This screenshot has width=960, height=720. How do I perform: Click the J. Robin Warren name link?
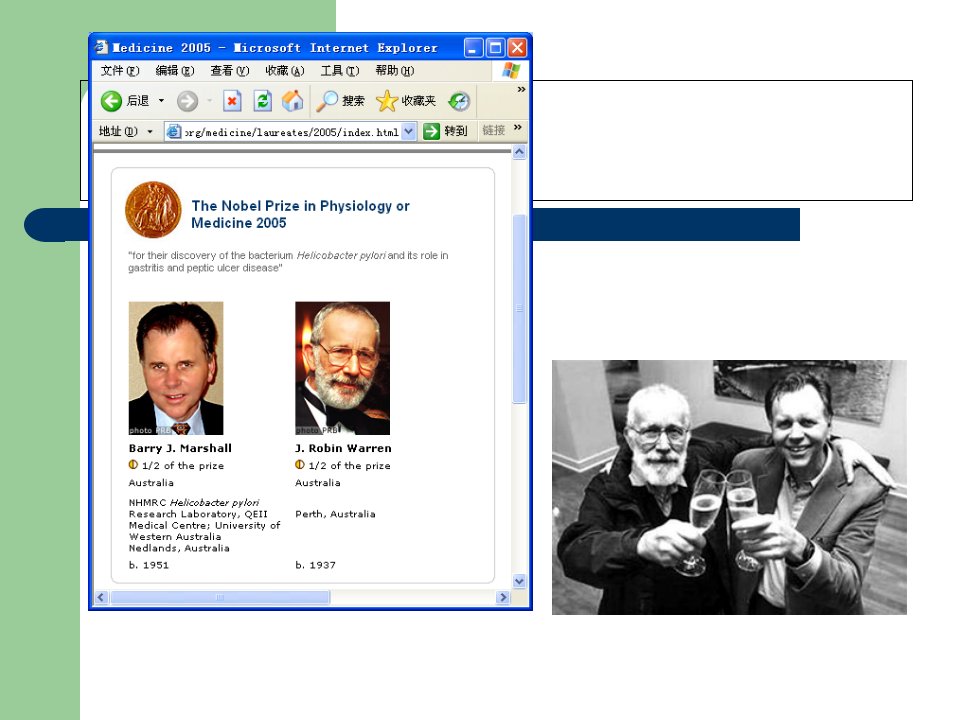[x=343, y=448]
